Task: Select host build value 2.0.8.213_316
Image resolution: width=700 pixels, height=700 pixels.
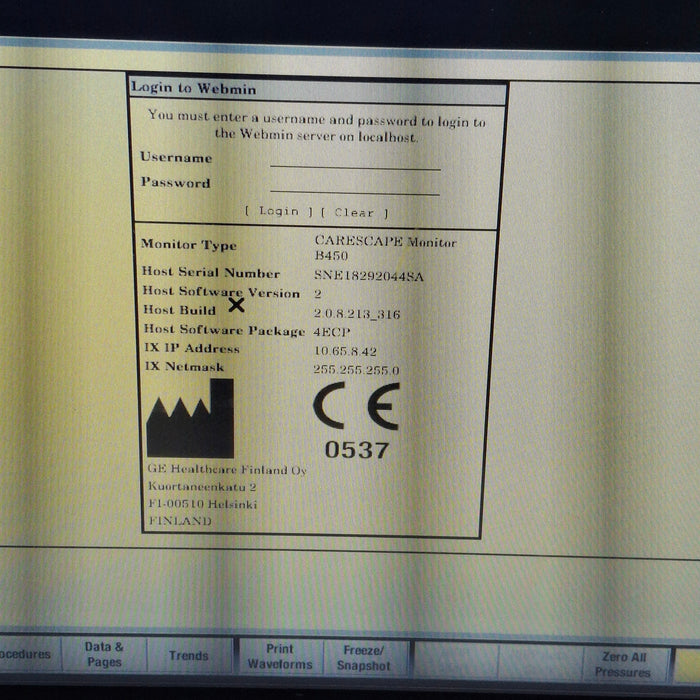Action: click(357, 314)
